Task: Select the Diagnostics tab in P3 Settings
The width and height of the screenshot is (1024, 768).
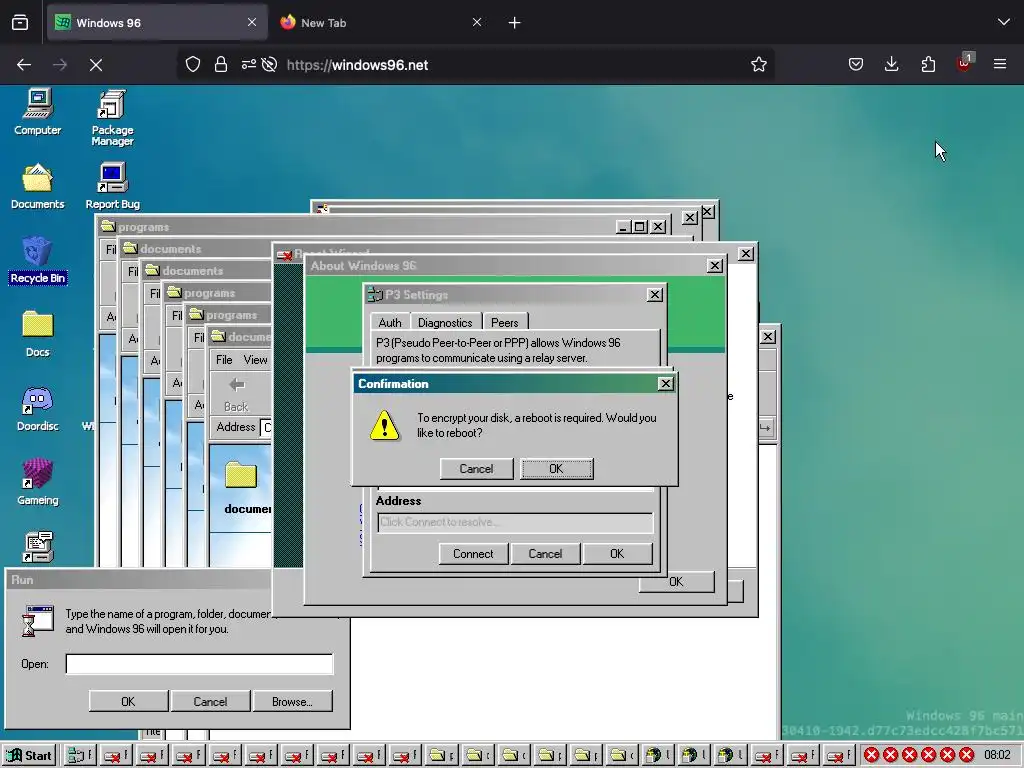Action: pos(445,323)
